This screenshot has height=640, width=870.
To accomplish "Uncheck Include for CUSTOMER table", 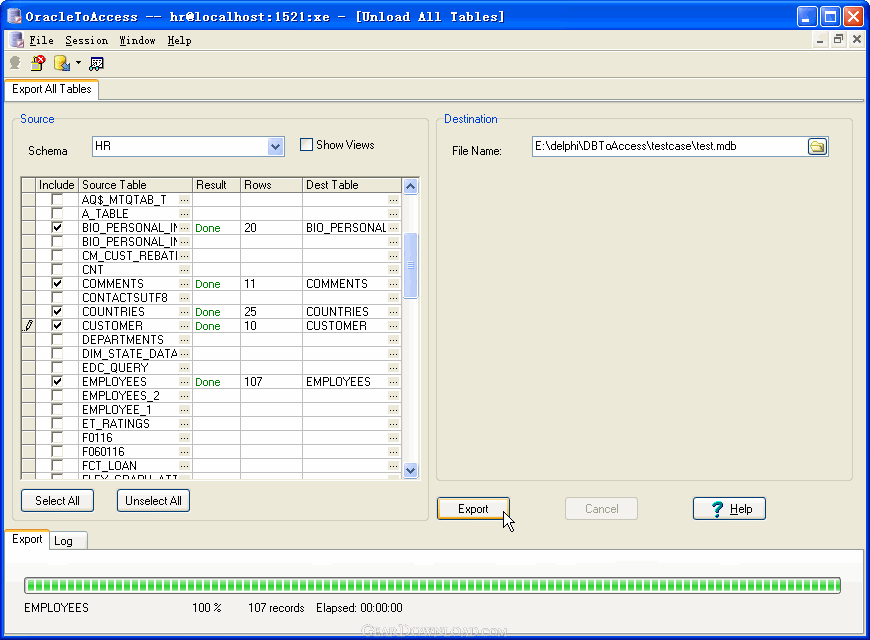I will pyautogui.click(x=57, y=326).
